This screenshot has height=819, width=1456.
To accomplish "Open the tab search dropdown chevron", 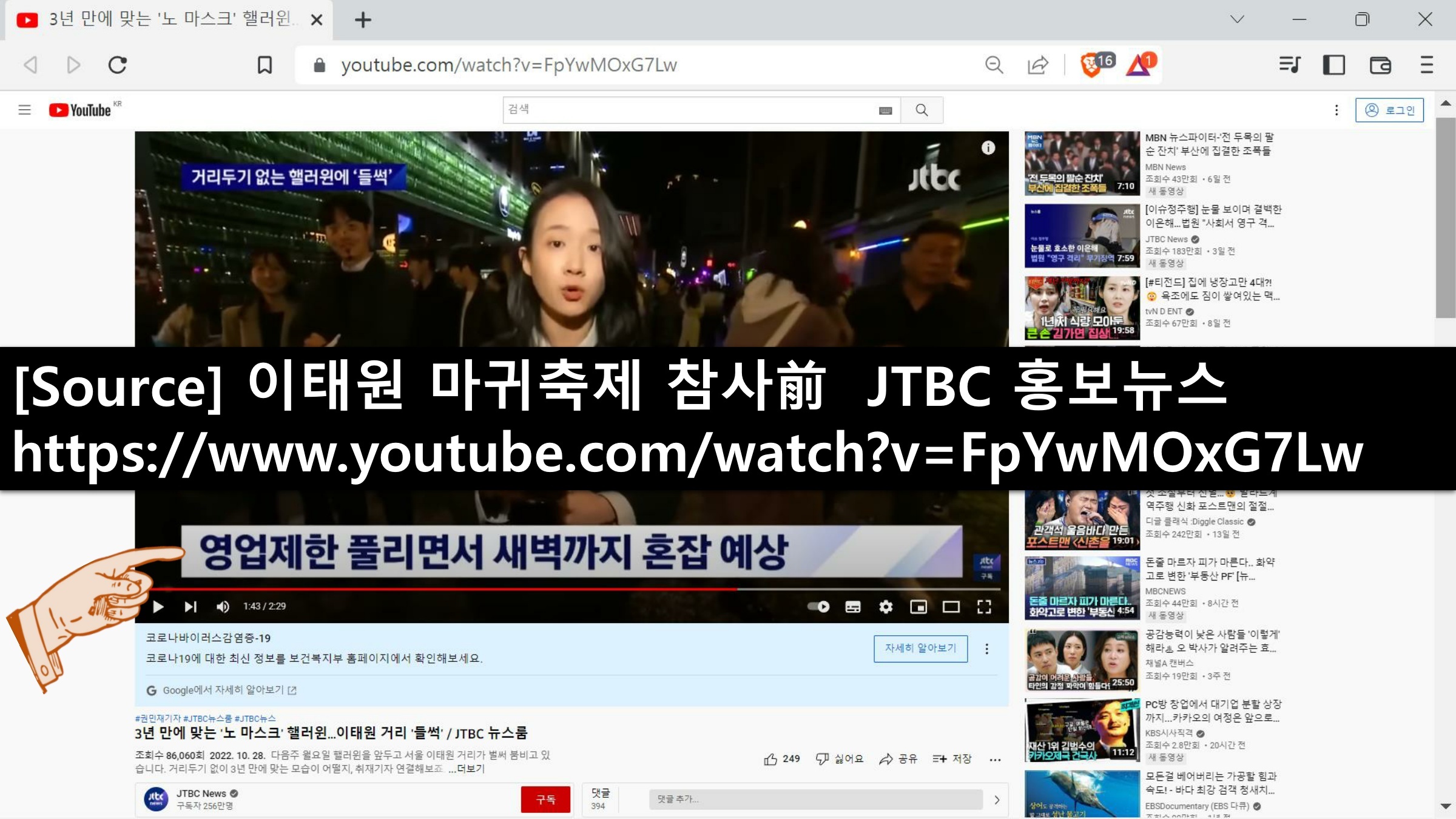I will tap(1237, 19).
